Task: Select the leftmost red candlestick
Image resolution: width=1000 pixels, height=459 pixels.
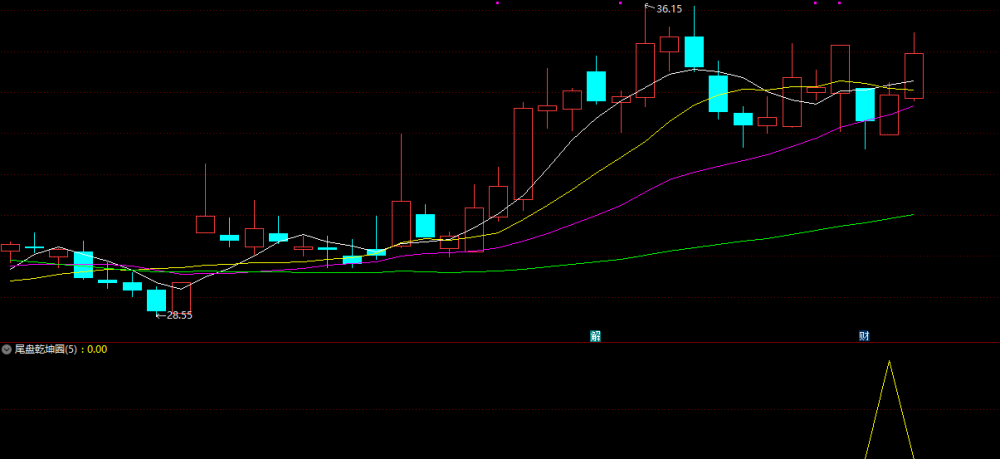Action: tap(10, 247)
